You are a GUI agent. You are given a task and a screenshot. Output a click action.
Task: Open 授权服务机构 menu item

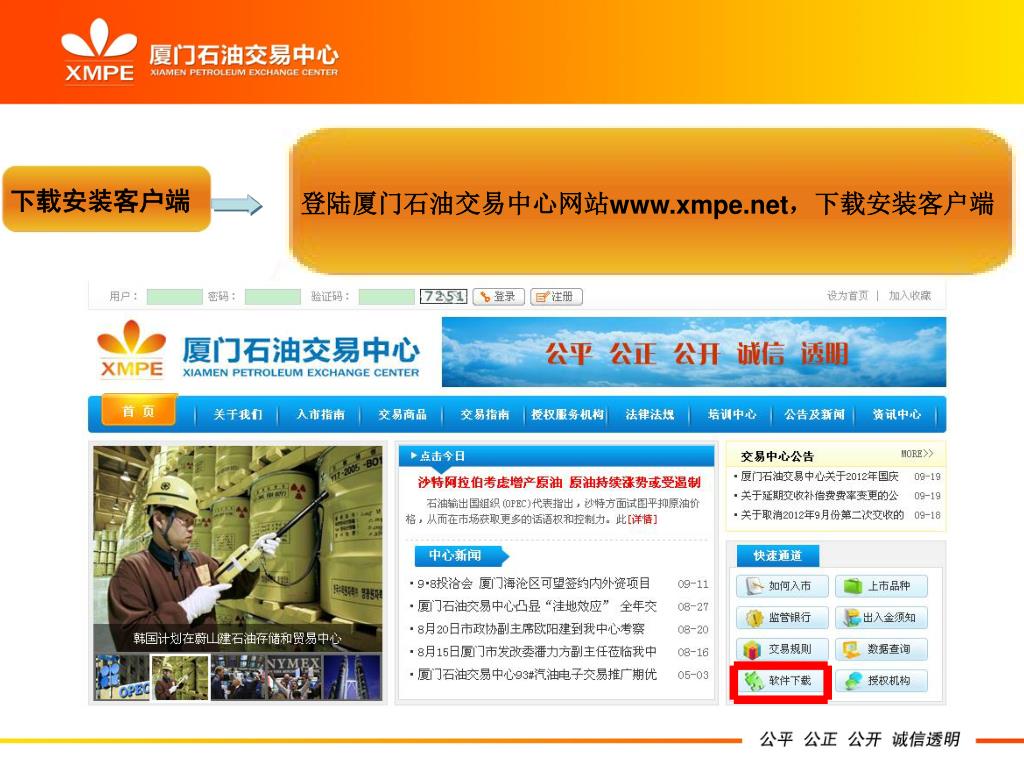[567, 415]
